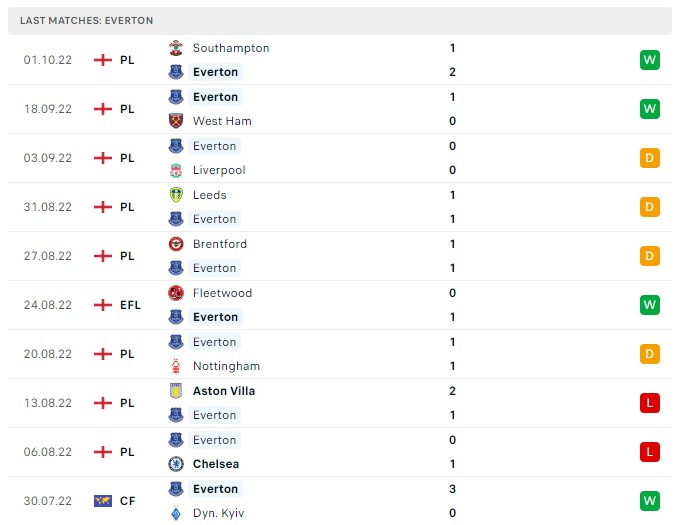The height and width of the screenshot is (525, 681).
Task: Click the West Ham club crest icon
Action: click(176, 121)
